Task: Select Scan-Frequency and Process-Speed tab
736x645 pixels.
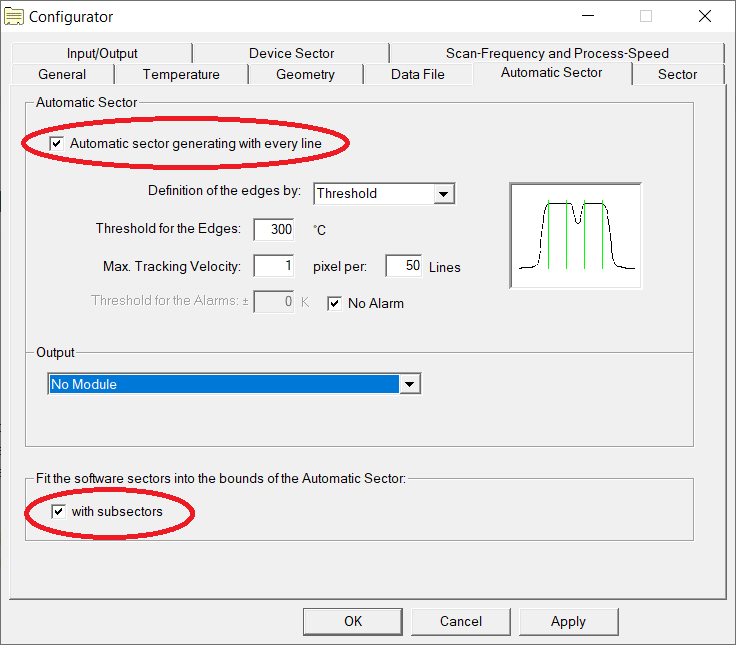Action: 557,53
